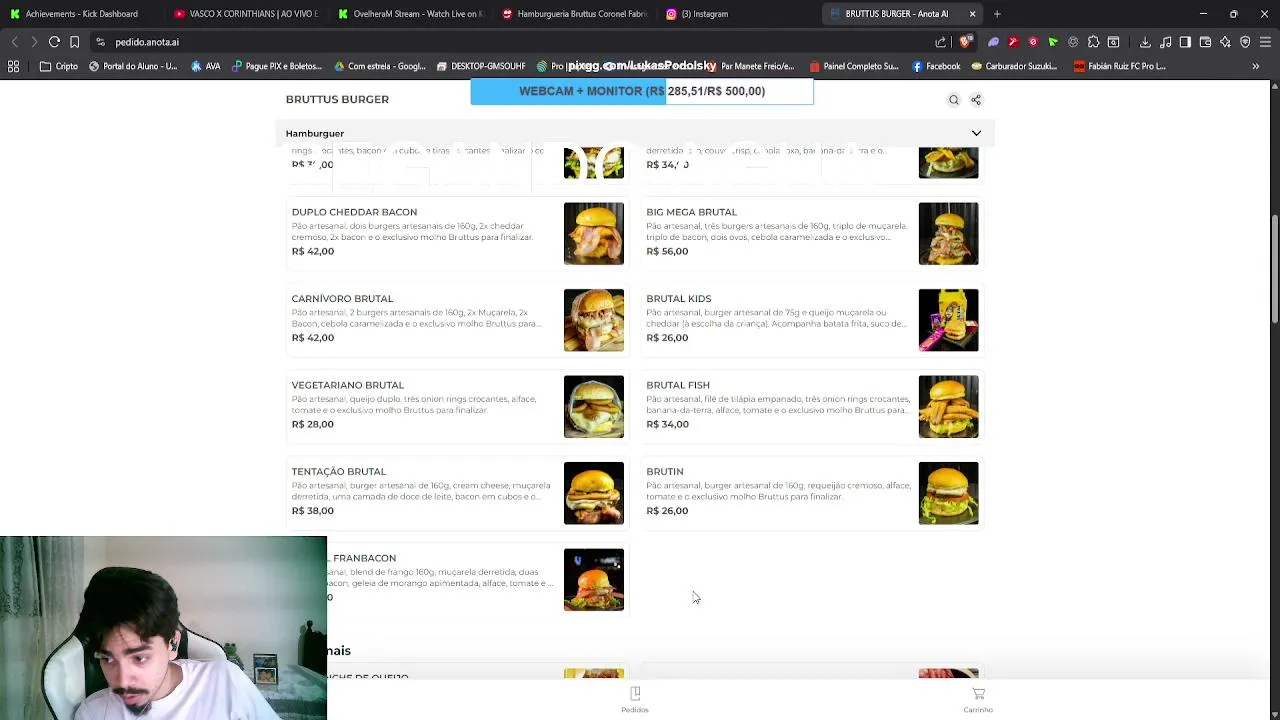
Task: Share page via the address bar share icon
Action: pos(941,42)
